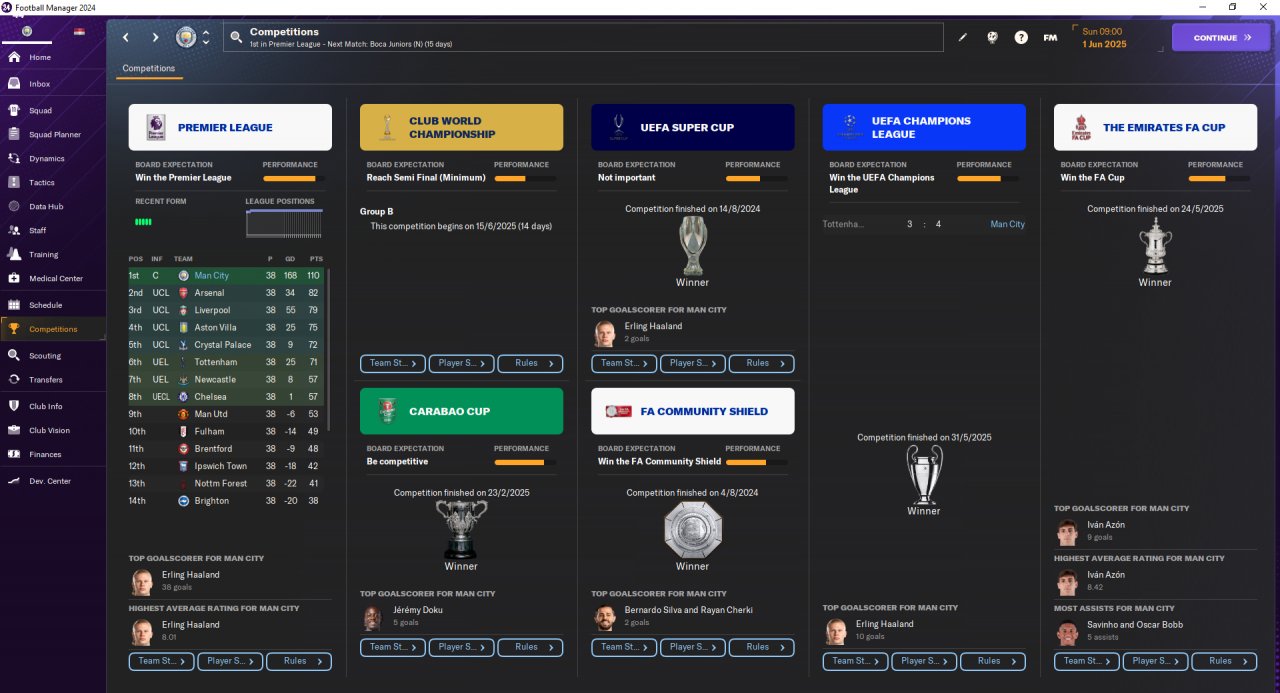The width and height of the screenshot is (1280, 693).
Task: Open the Inbox envelope icon
Action: tap(14, 84)
